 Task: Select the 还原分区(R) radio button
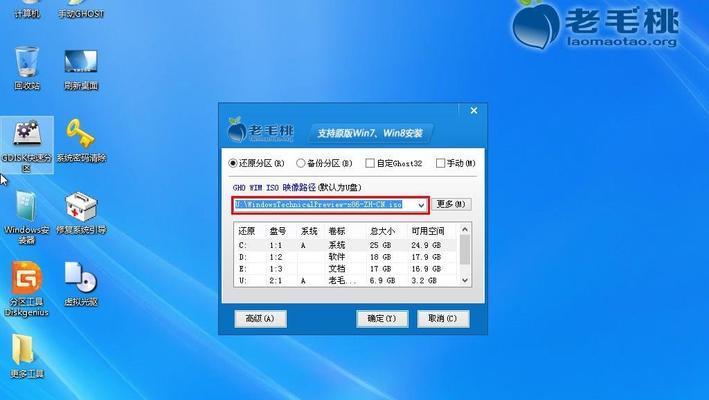tap(257, 163)
